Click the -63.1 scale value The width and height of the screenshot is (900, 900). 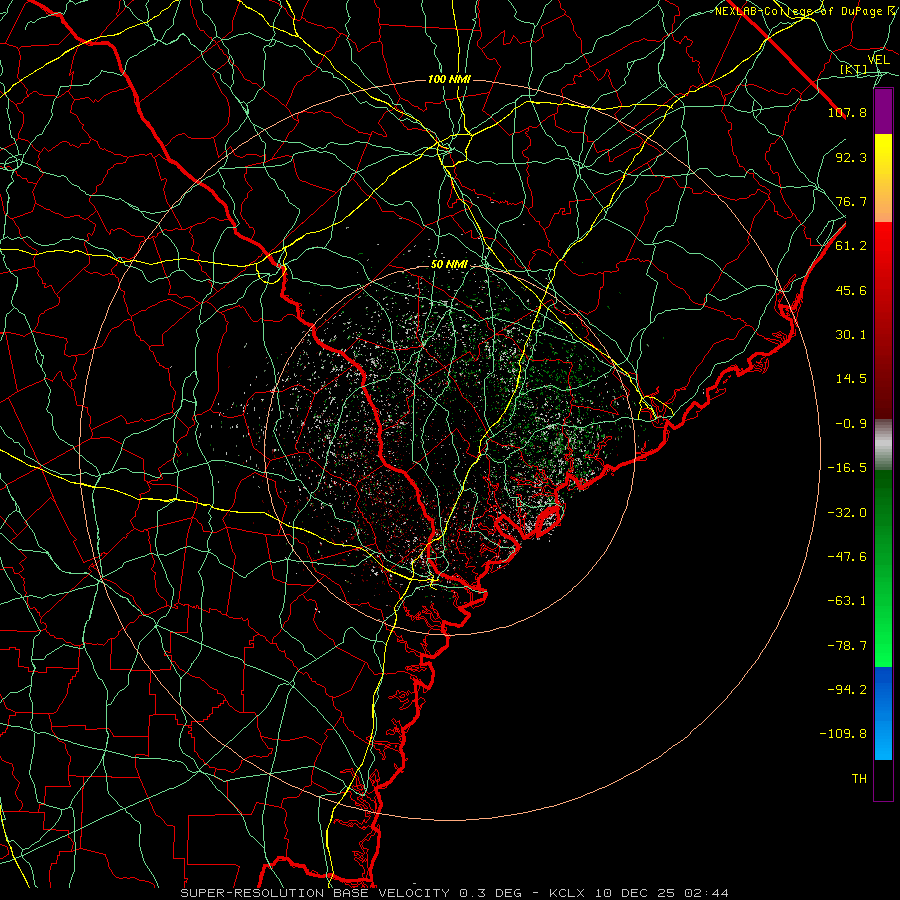point(847,601)
